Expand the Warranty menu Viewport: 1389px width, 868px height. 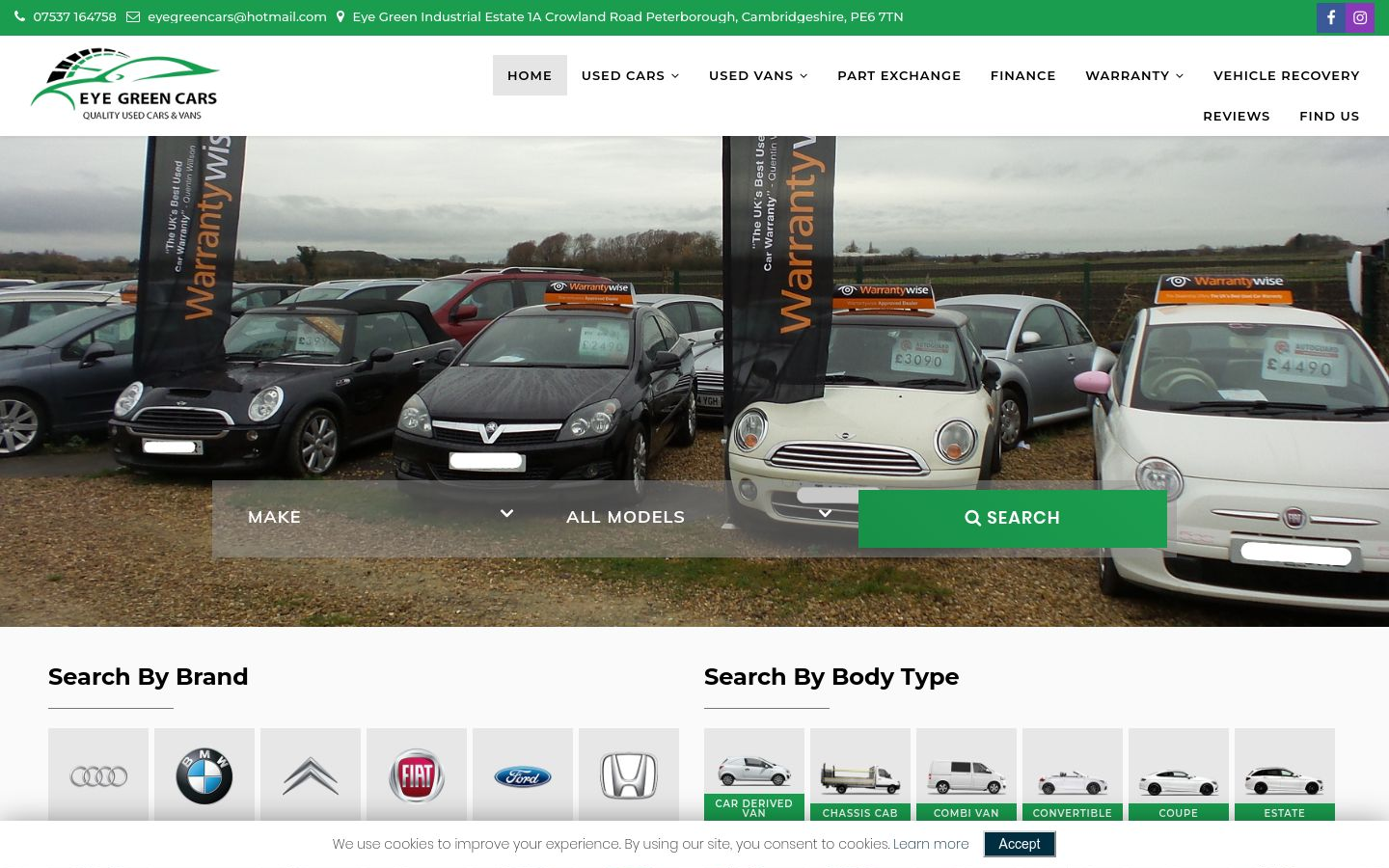[x=1134, y=75]
